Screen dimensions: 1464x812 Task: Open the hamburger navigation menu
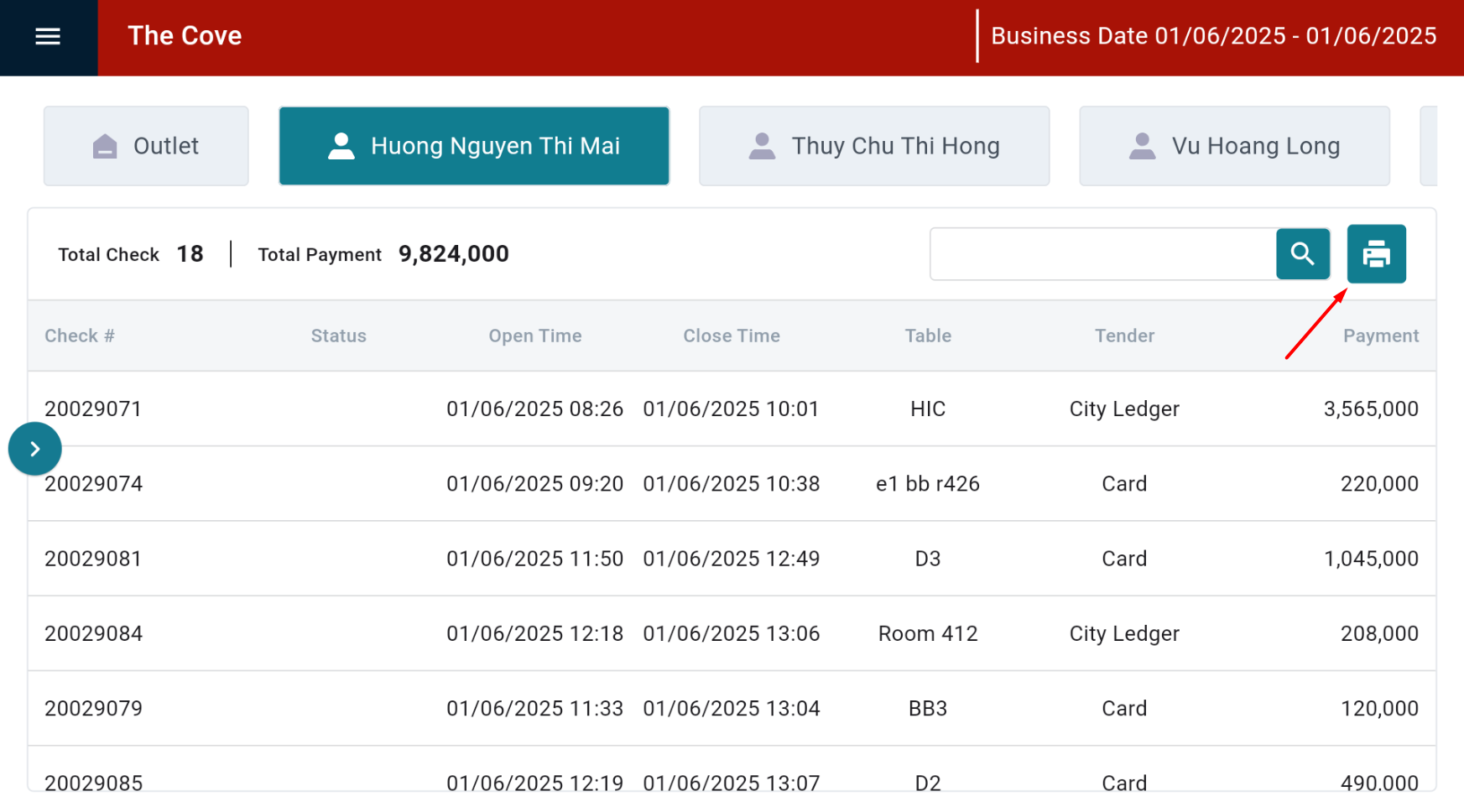click(x=48, y=36)
